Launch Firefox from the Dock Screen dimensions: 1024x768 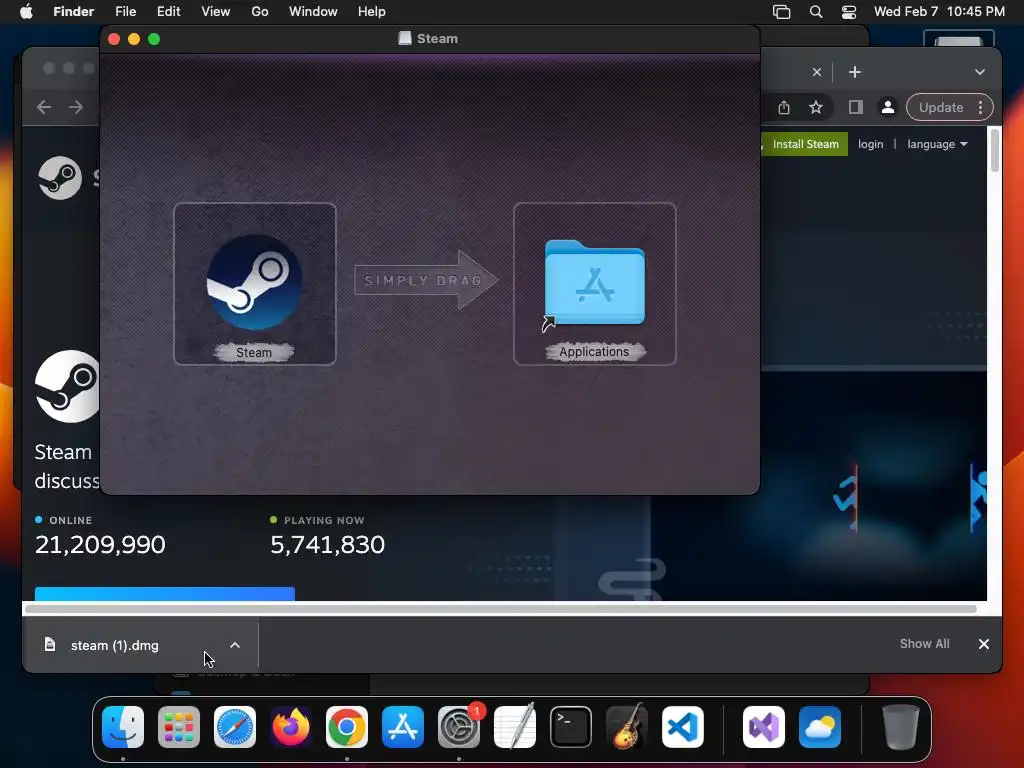291,726
